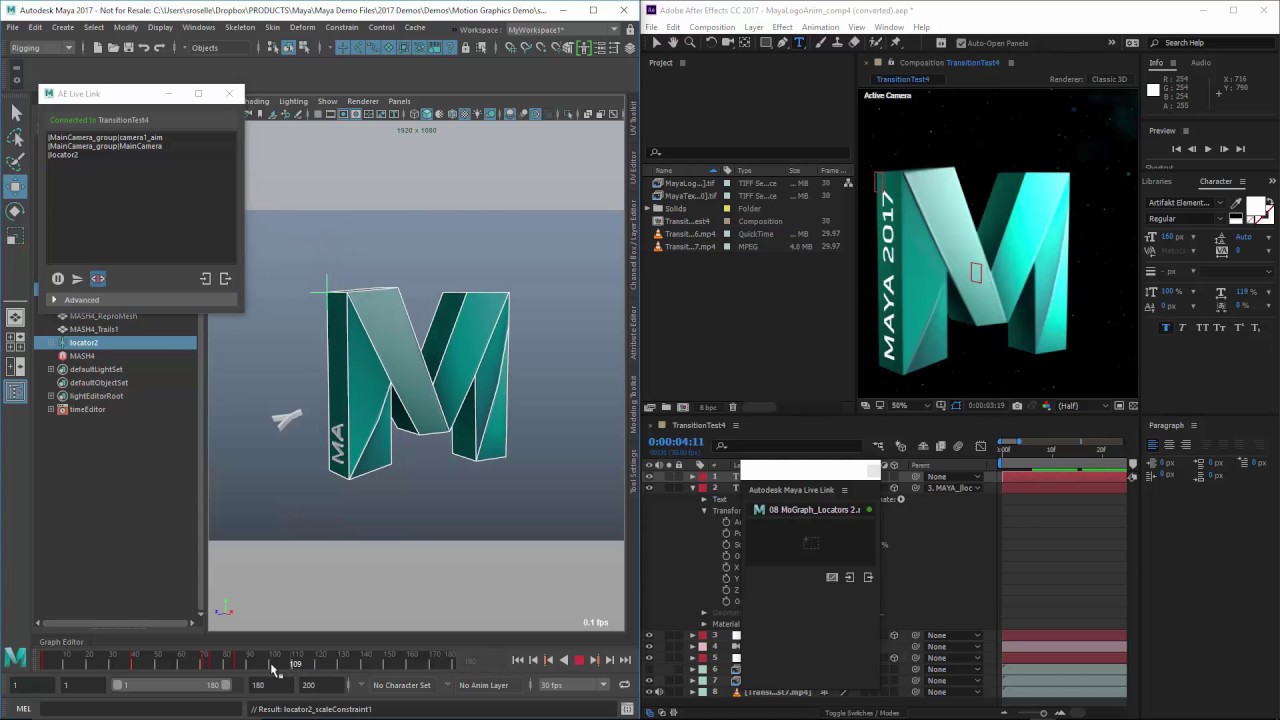Click the highlighted link icon in AE Live Link
The width and height of the screenshot is (1280, 720).
[x=98, y=279]
